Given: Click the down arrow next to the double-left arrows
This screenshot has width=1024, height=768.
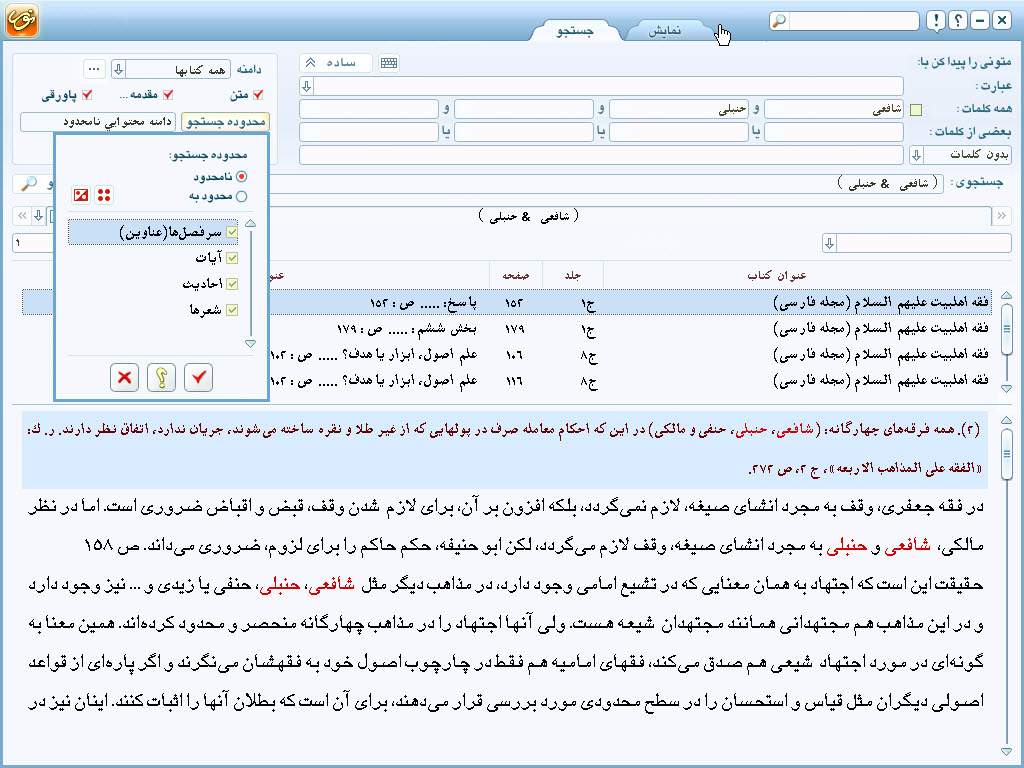Looking at the screenshot, I should (39, 216).
